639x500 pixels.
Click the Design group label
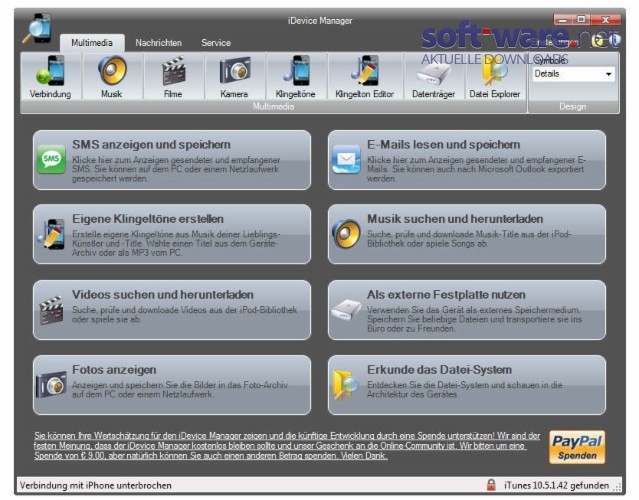click(573, 106)
